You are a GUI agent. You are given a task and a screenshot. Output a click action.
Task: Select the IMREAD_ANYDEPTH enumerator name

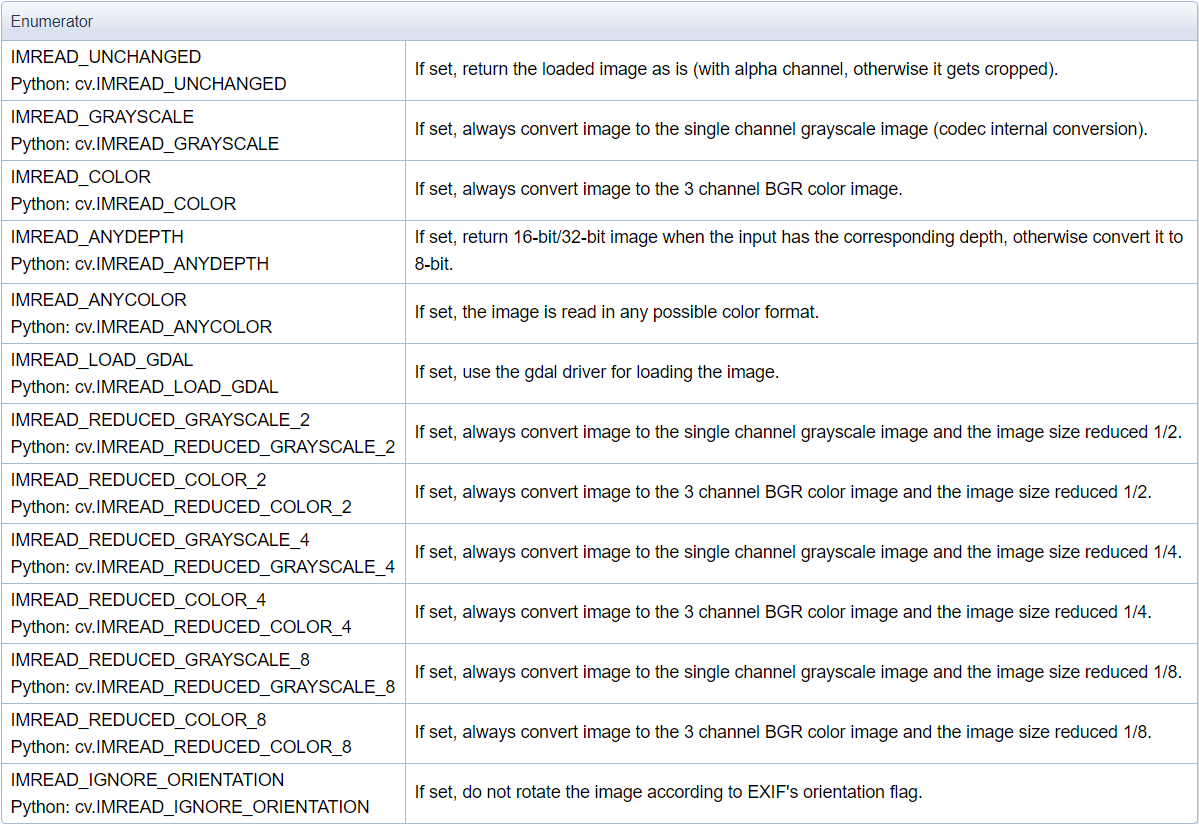coord(97,237)
